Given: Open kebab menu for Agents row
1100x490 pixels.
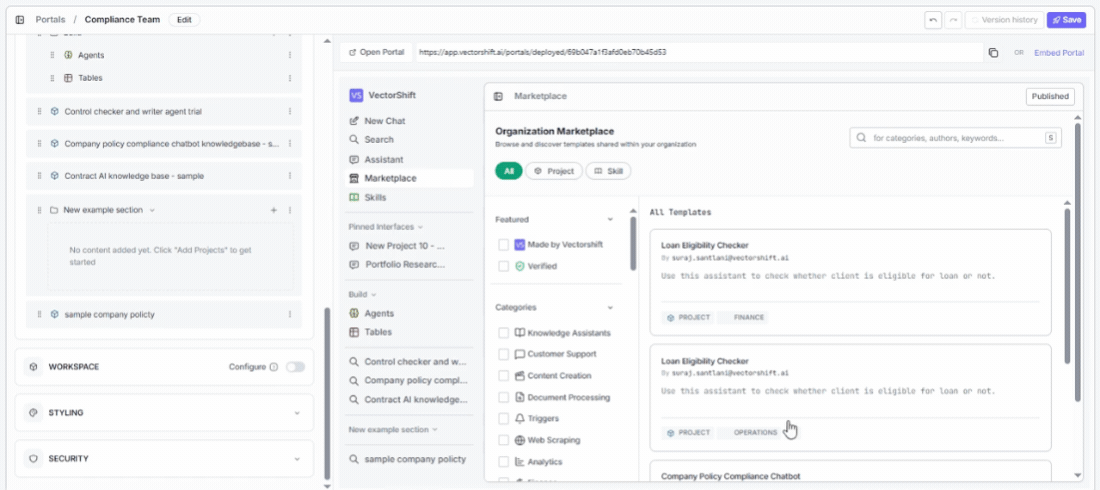Looking at the screenshot, I should tap(290, 55).
